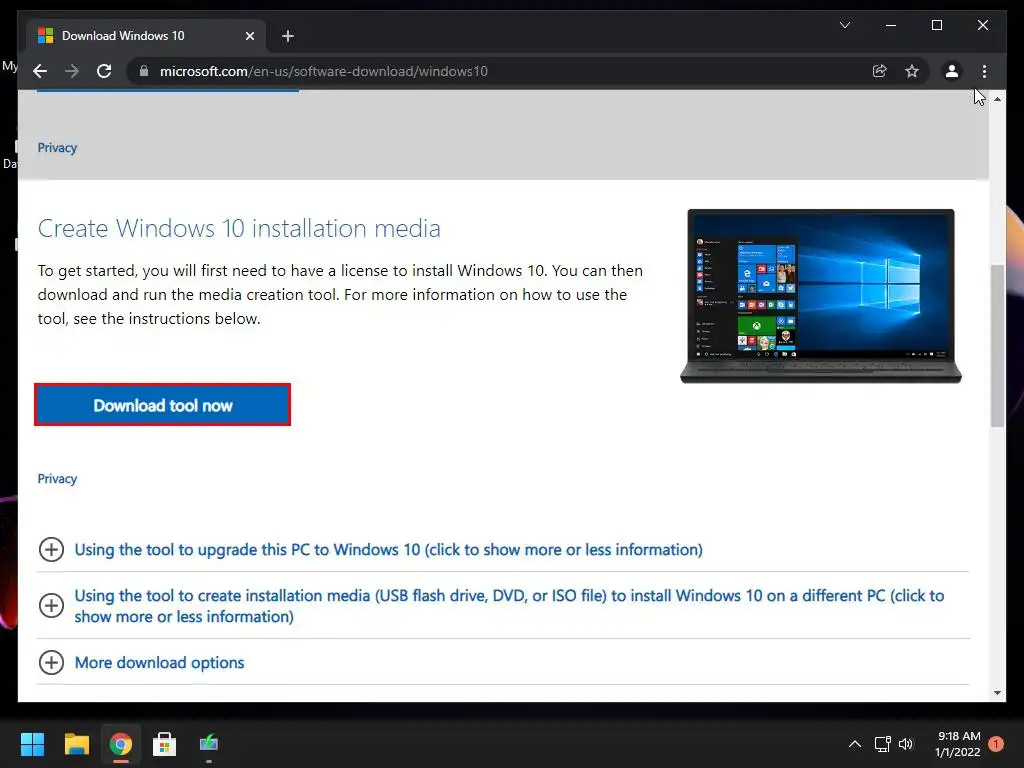Open the Chrome three-dot menu
Screen dimensions: 1024x768
click(x=984, y=71)
